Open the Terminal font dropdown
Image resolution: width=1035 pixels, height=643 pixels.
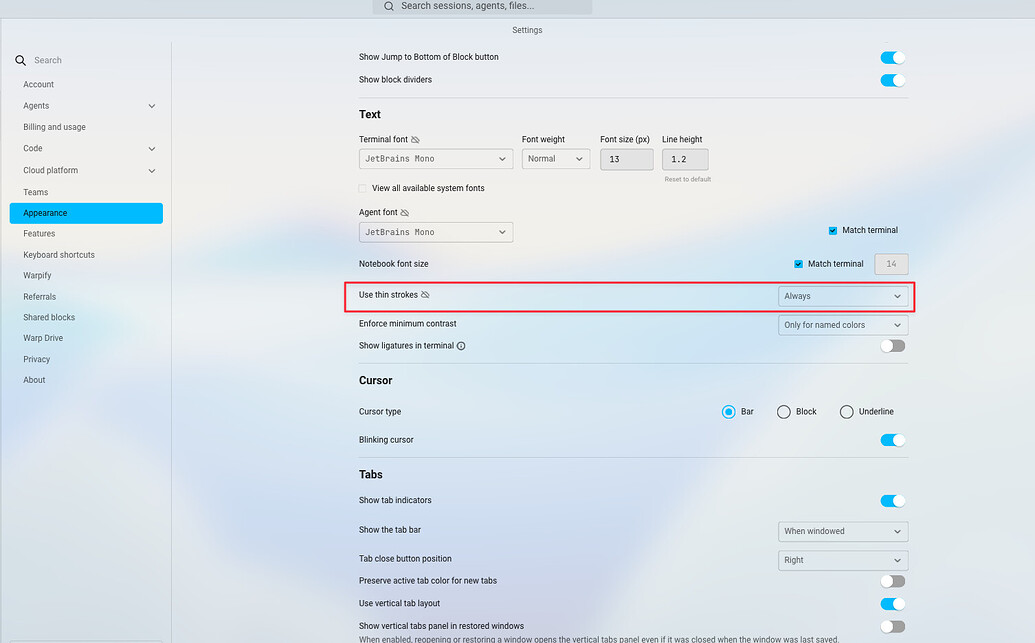coord(436,159)
